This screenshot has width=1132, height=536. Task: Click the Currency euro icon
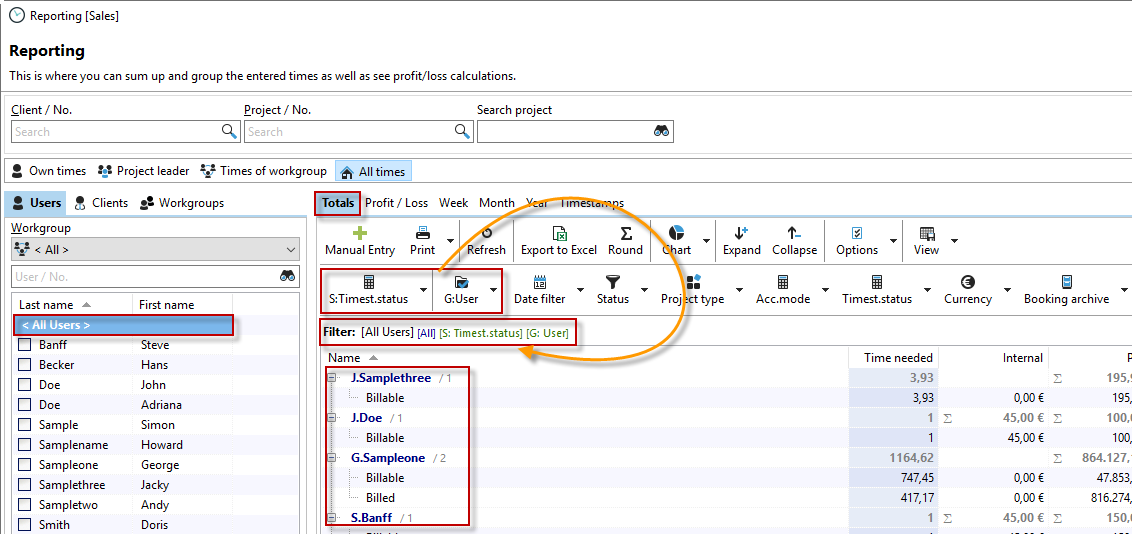pyautogui.click(x=967, y=283)
